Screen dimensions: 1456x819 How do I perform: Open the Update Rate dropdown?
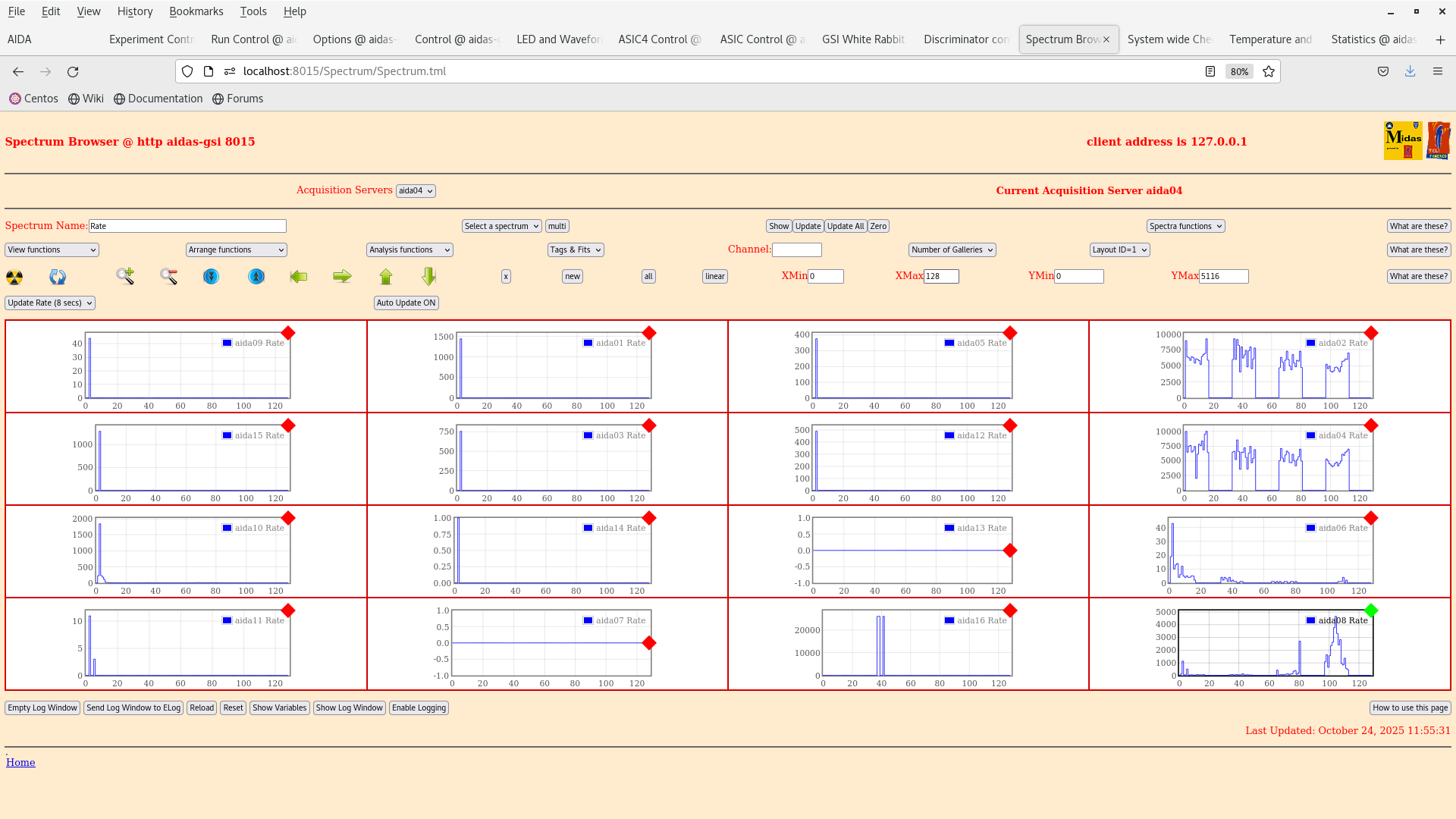click(49, 303)
